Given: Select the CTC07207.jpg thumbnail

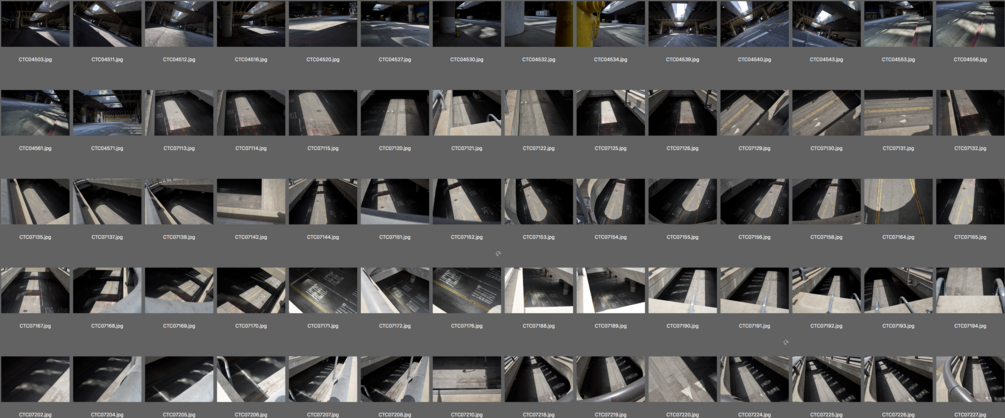Looking at the screenshot, I should click(x=322, y=379).
